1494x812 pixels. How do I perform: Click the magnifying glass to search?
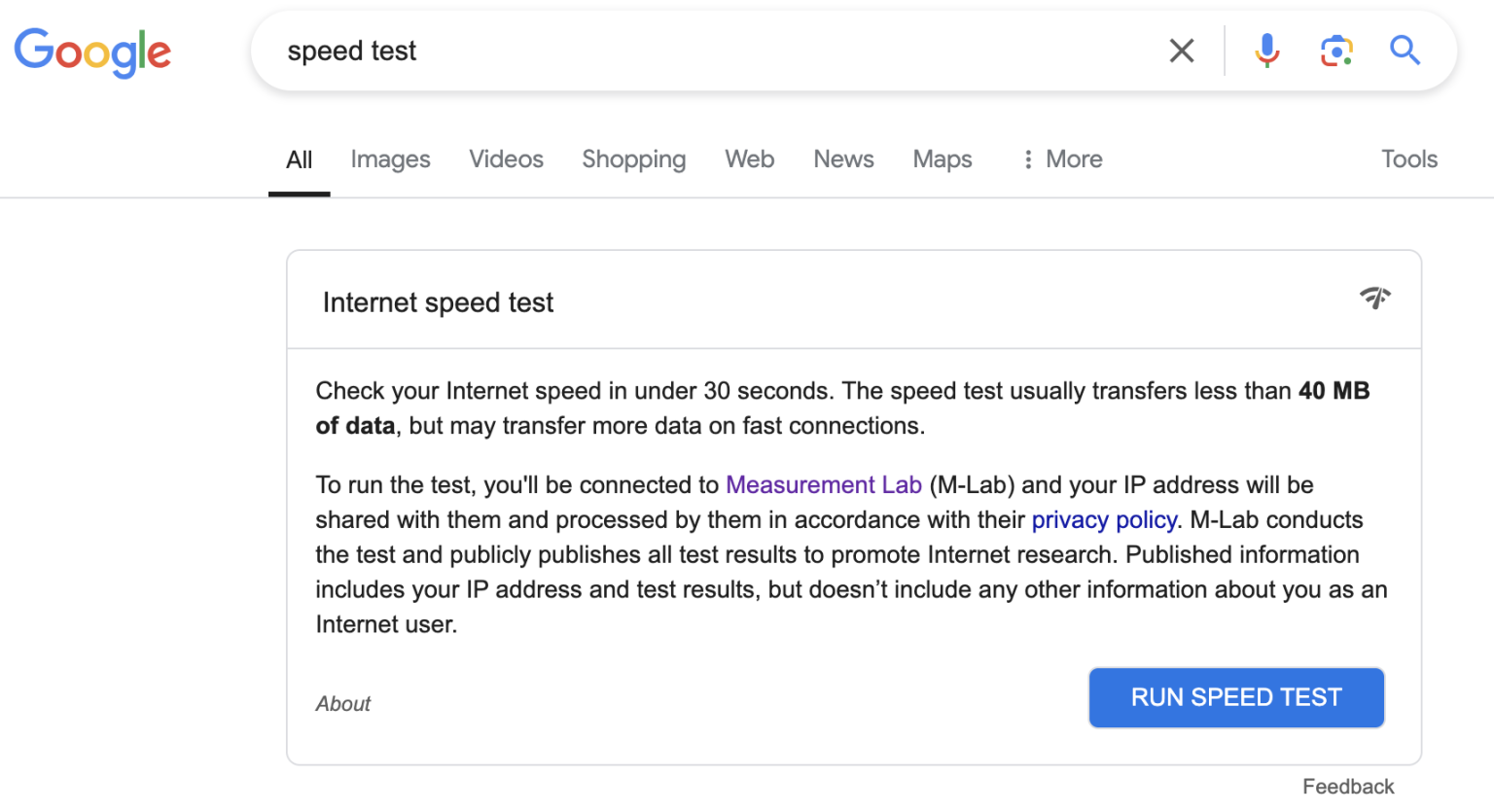[x=1405, y=50]
